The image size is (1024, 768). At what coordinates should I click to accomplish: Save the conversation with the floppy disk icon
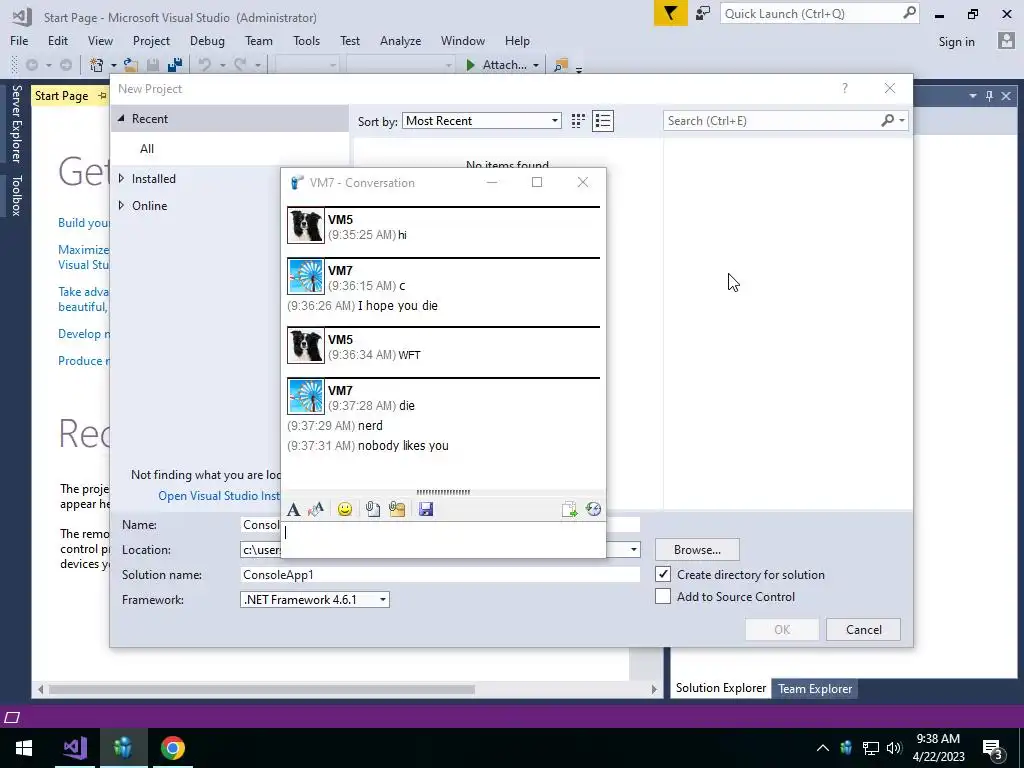coord(426,509)
